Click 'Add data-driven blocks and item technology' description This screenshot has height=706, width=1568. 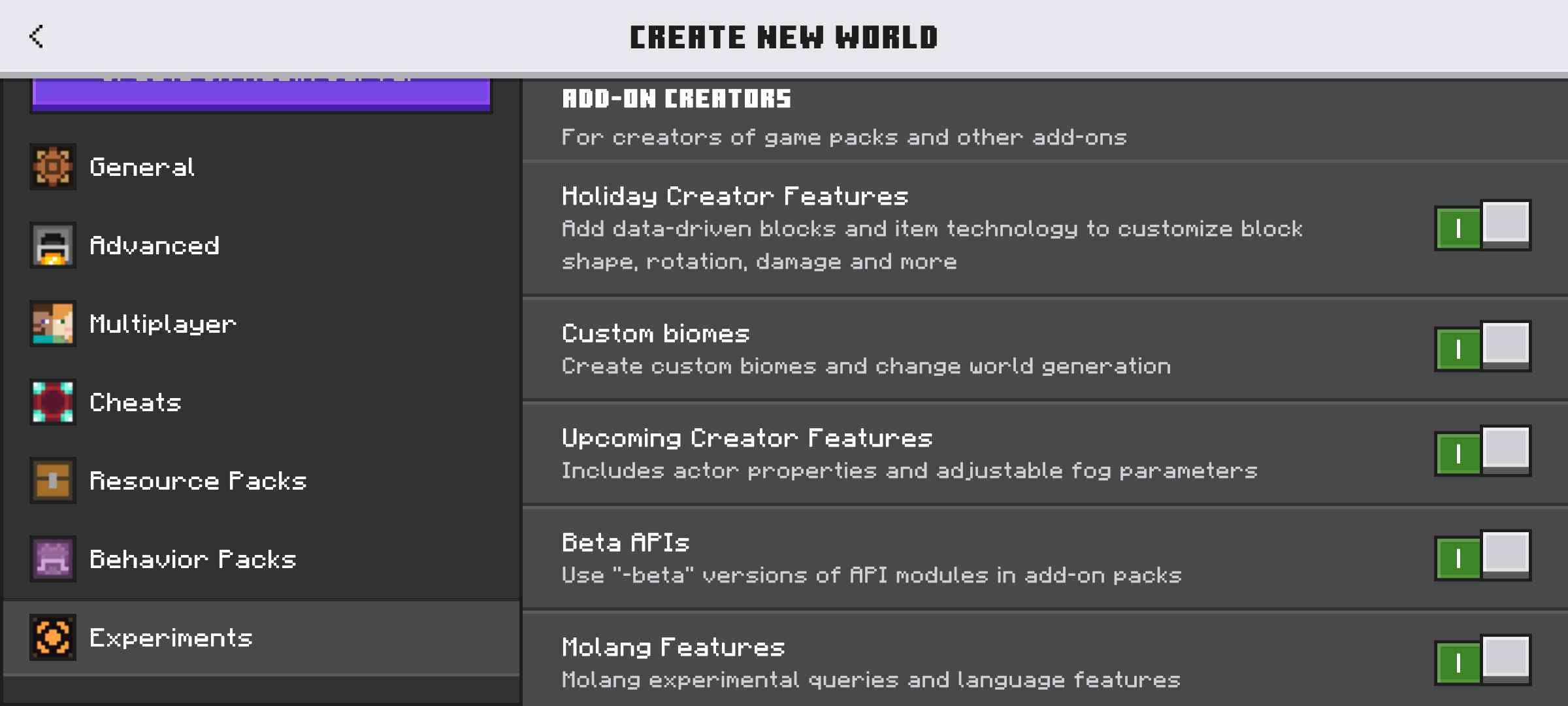[x=932, y=245]
